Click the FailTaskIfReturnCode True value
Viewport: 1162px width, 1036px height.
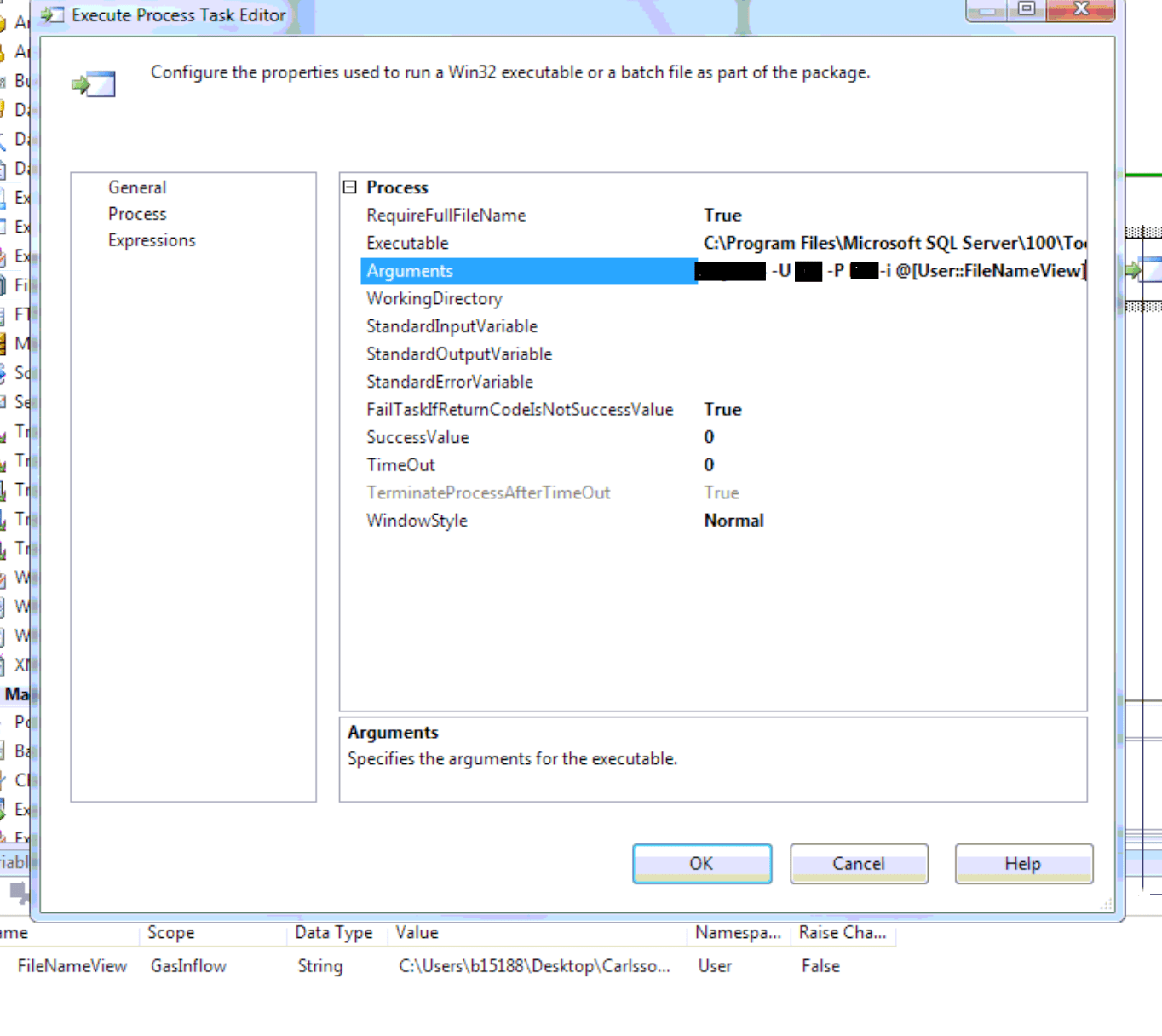[x=722, y=410]
